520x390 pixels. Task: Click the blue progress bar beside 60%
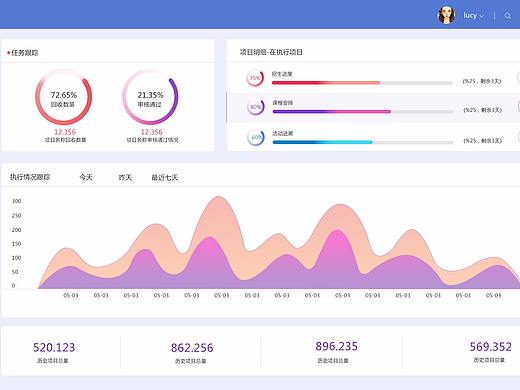click(x=363, y=142)
